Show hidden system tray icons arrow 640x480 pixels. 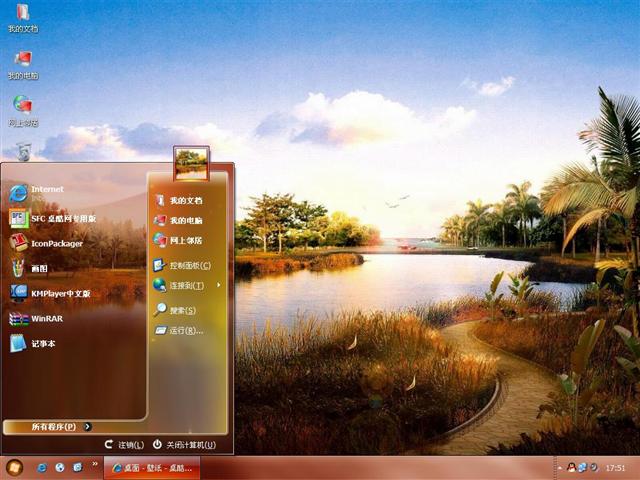point(559,468)
